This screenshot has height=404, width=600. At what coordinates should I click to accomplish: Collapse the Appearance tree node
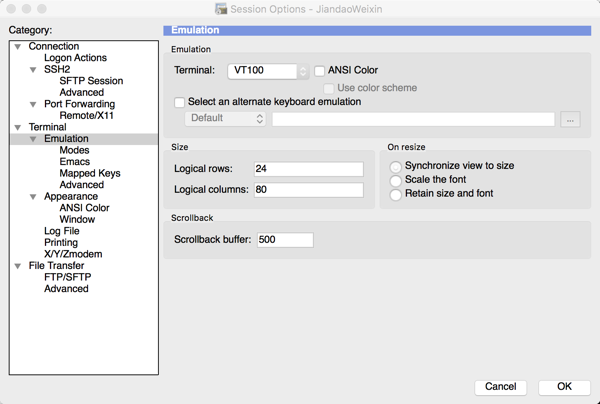(33, 197)
